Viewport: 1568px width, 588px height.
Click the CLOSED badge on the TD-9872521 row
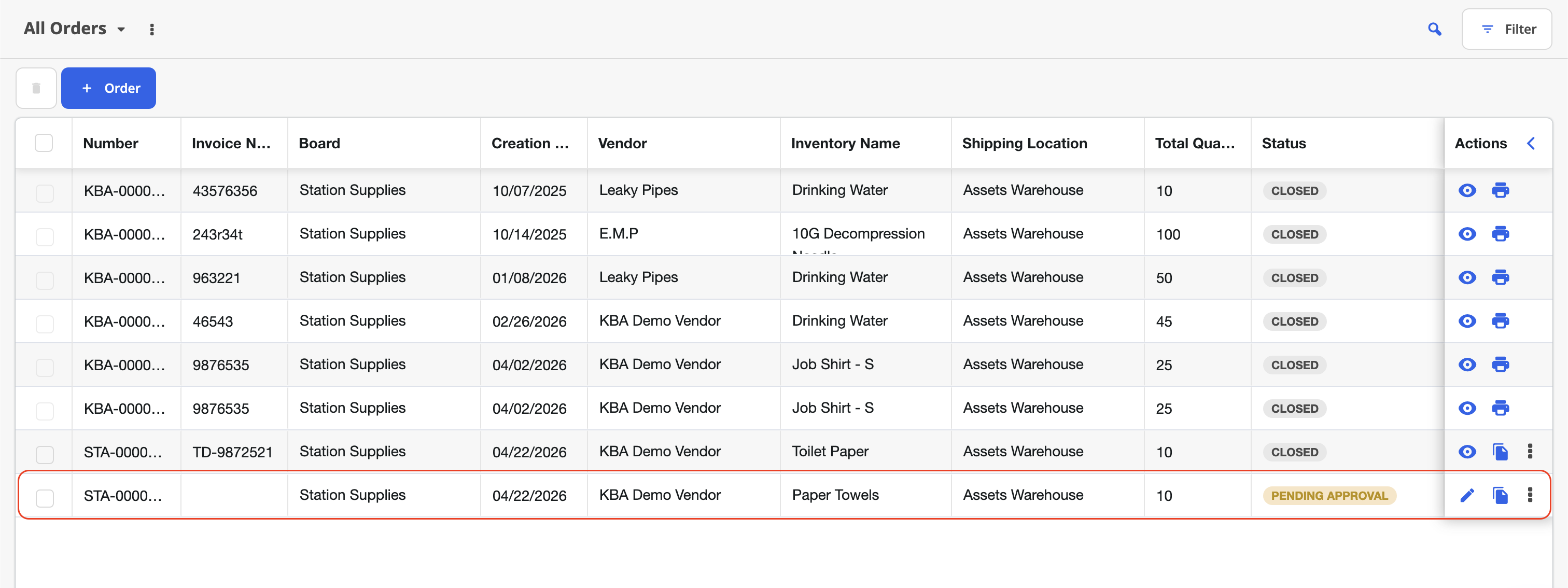click(1295, 452)
